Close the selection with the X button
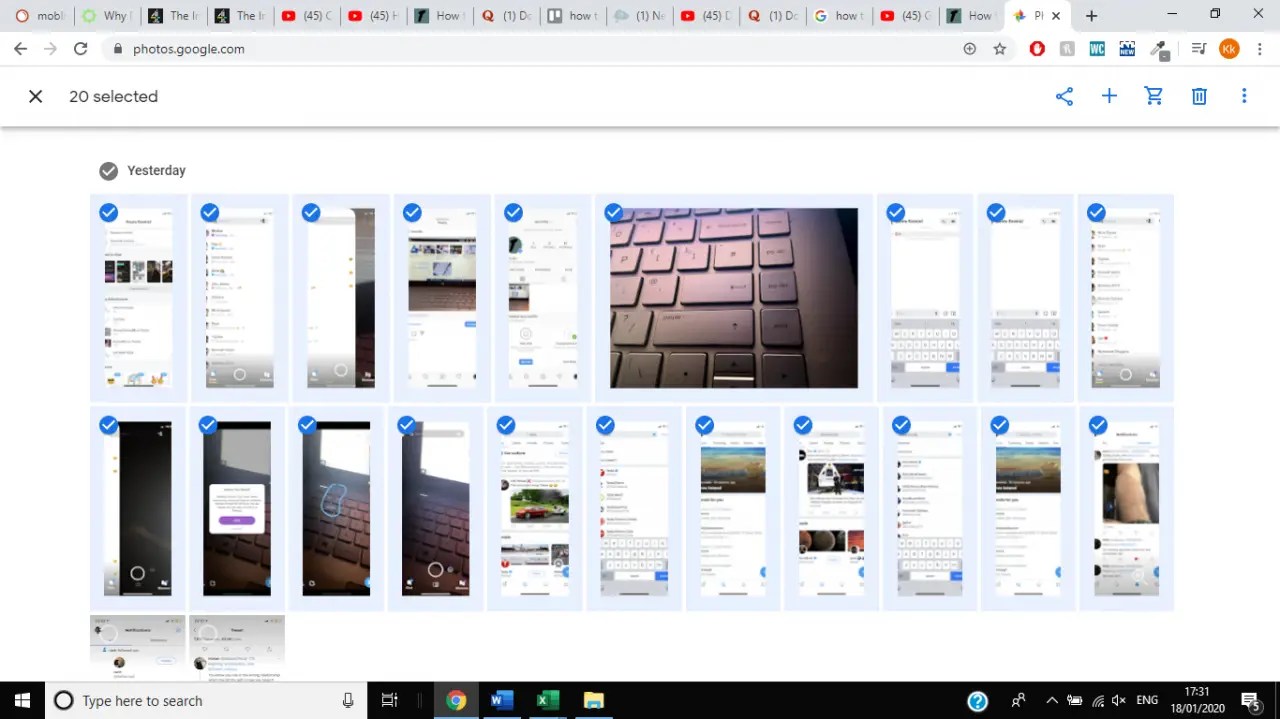This screenshot has width=1280, height=719. 35,96
